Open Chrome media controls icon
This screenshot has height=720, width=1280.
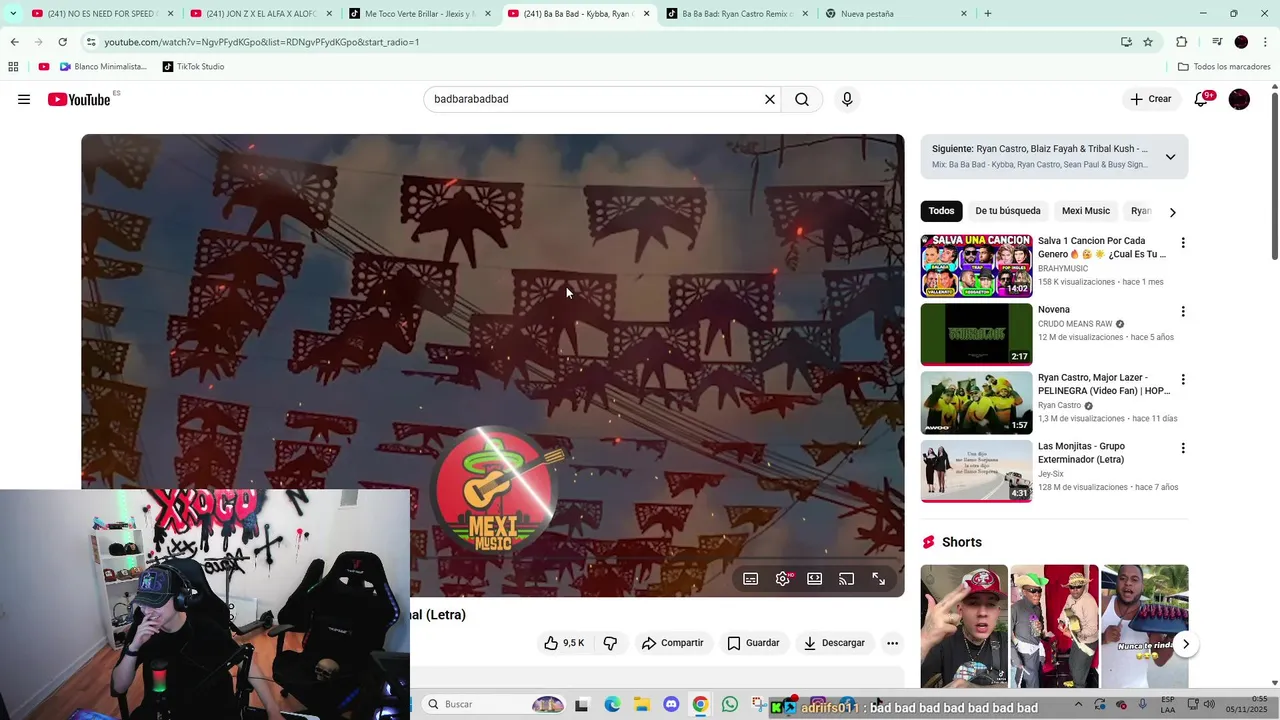coord(1217,42)
